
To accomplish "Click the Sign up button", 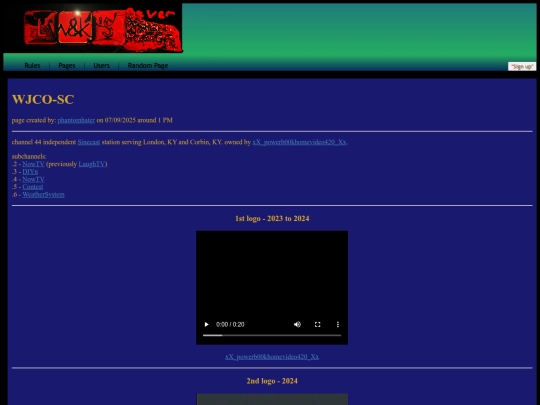I will click(x=522, y=66).
